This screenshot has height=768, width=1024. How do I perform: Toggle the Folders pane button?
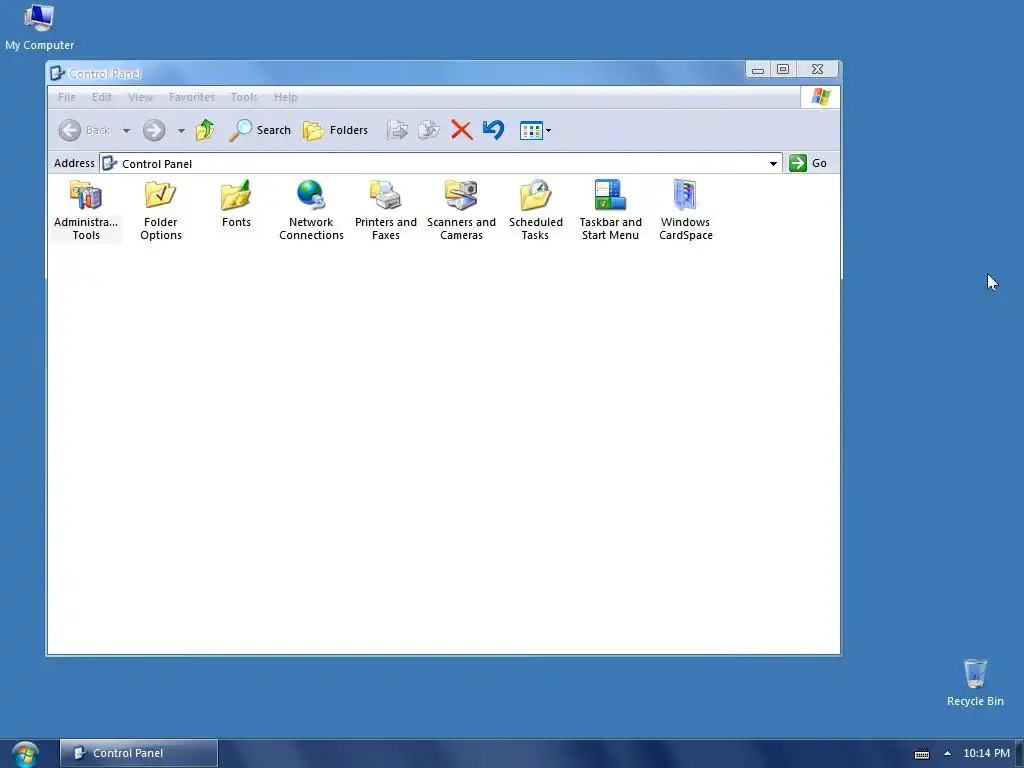pos(335,130)
